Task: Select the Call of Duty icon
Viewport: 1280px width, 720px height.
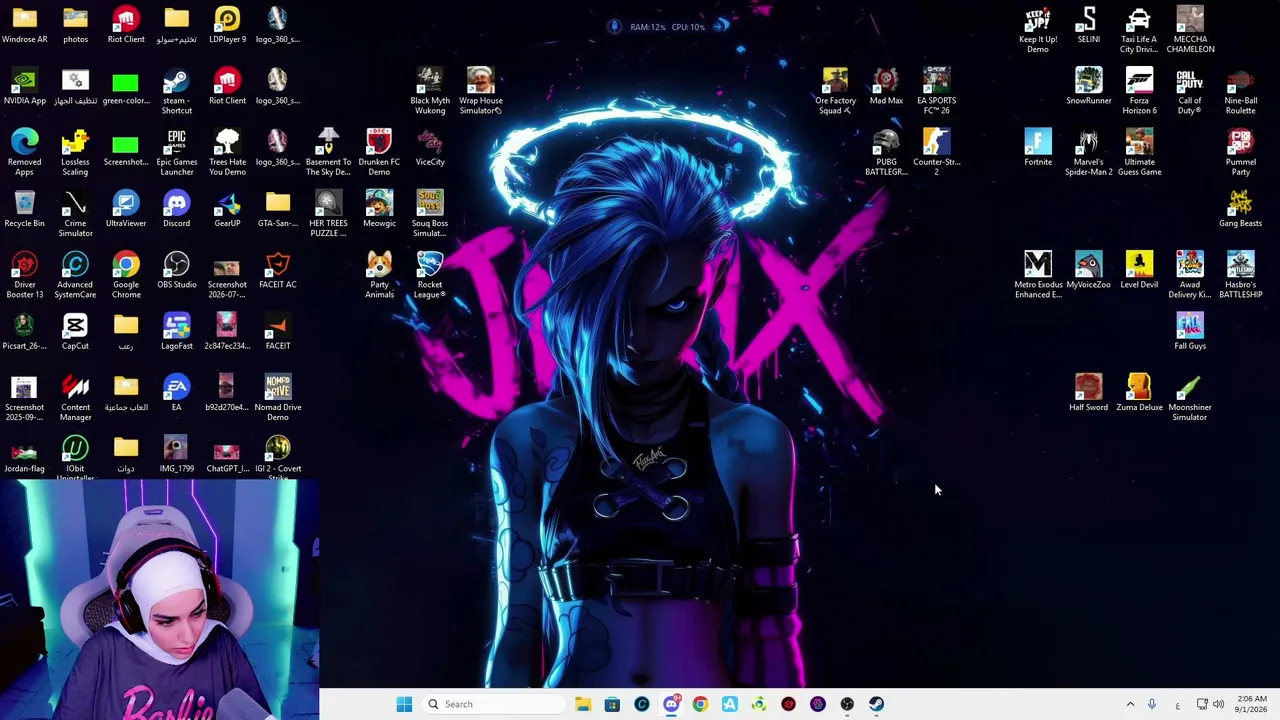Action: [x=1190, y=92]
